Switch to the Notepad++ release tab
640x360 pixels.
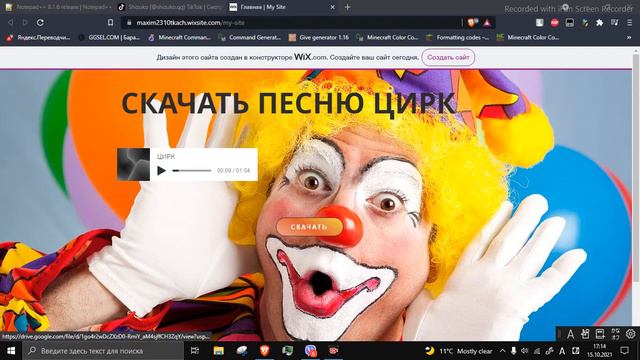[58, 7]
